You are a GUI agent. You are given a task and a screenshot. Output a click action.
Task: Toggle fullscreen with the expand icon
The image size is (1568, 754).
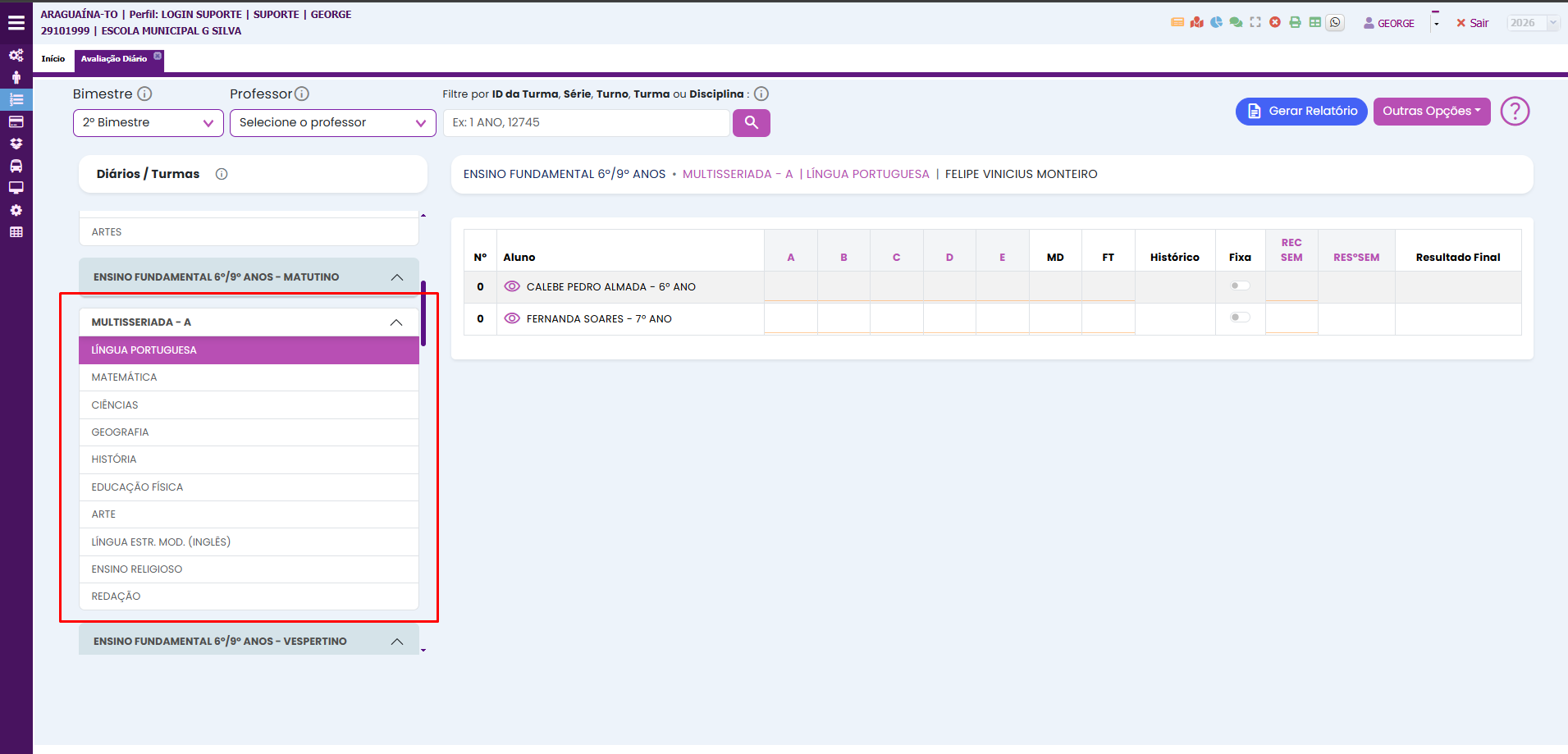1255,23
